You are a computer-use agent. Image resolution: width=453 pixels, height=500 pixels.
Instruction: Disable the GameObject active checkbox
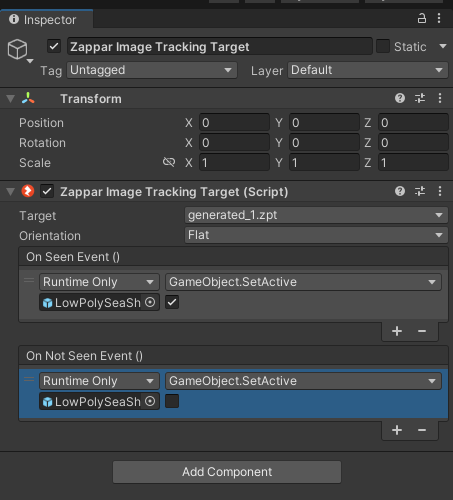pos(54,46)
